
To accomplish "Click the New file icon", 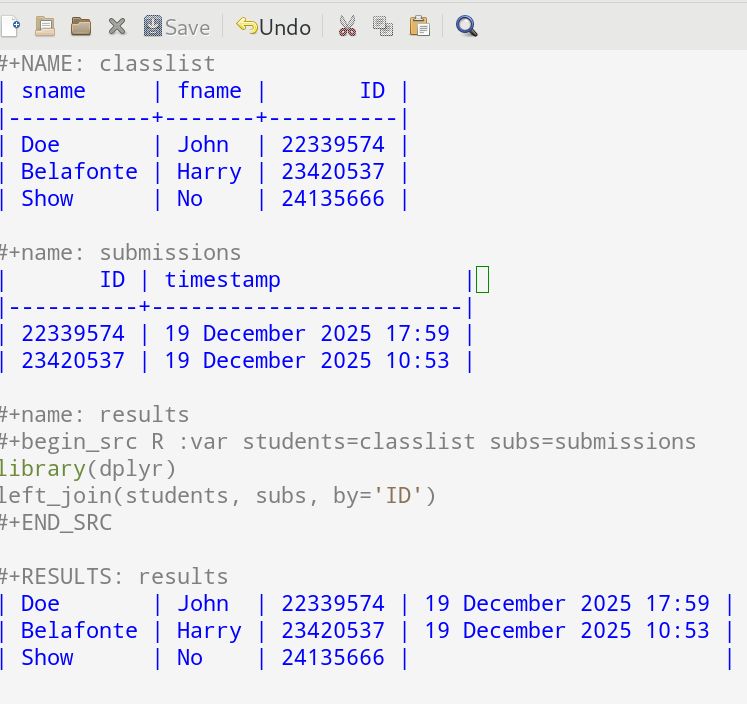I will coord(10,26).
